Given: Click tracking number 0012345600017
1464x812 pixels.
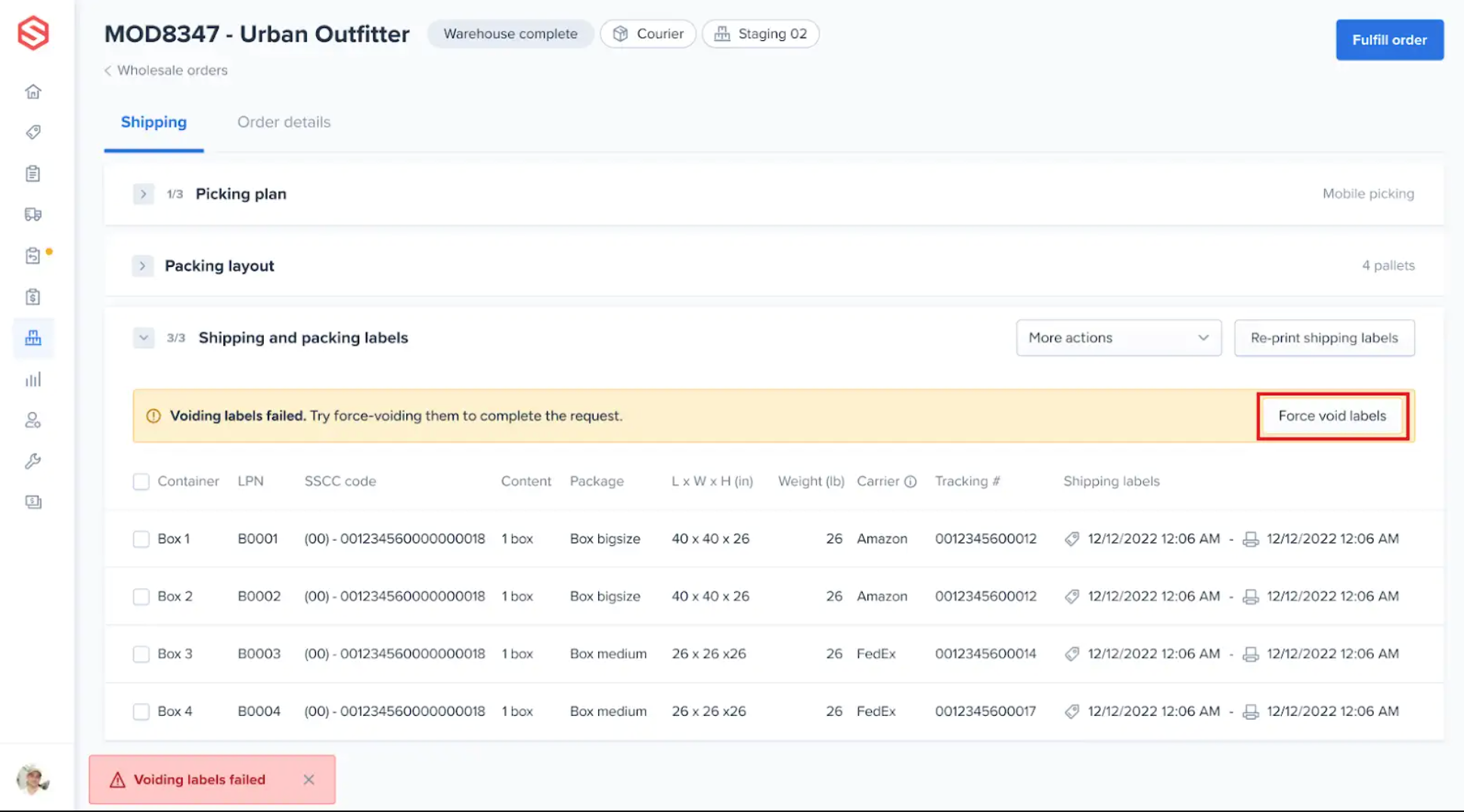Looking at the screenshot, I should [x=985, y=711].
